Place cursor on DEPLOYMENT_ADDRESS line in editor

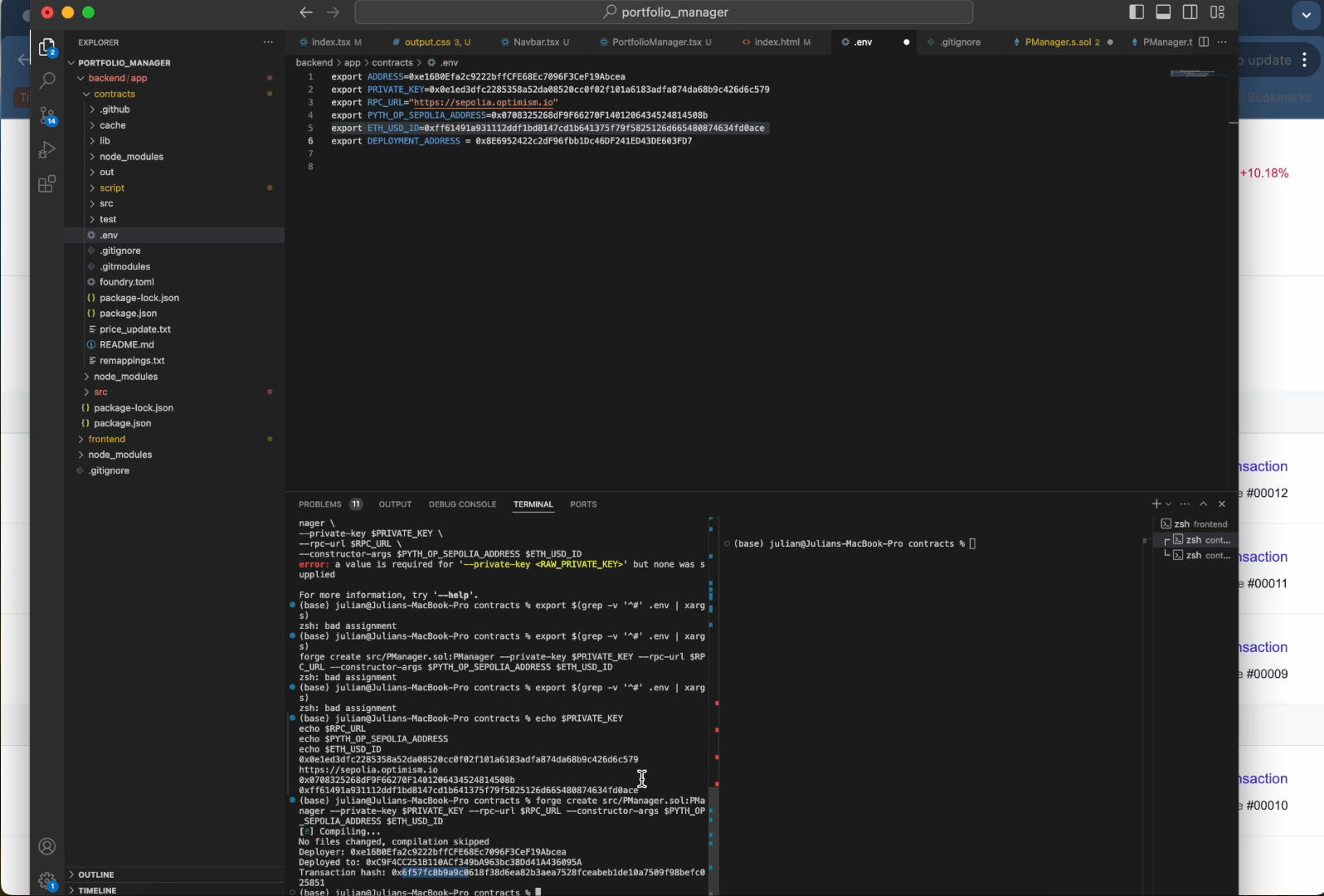pyautogui.click(x=512, y=141)
